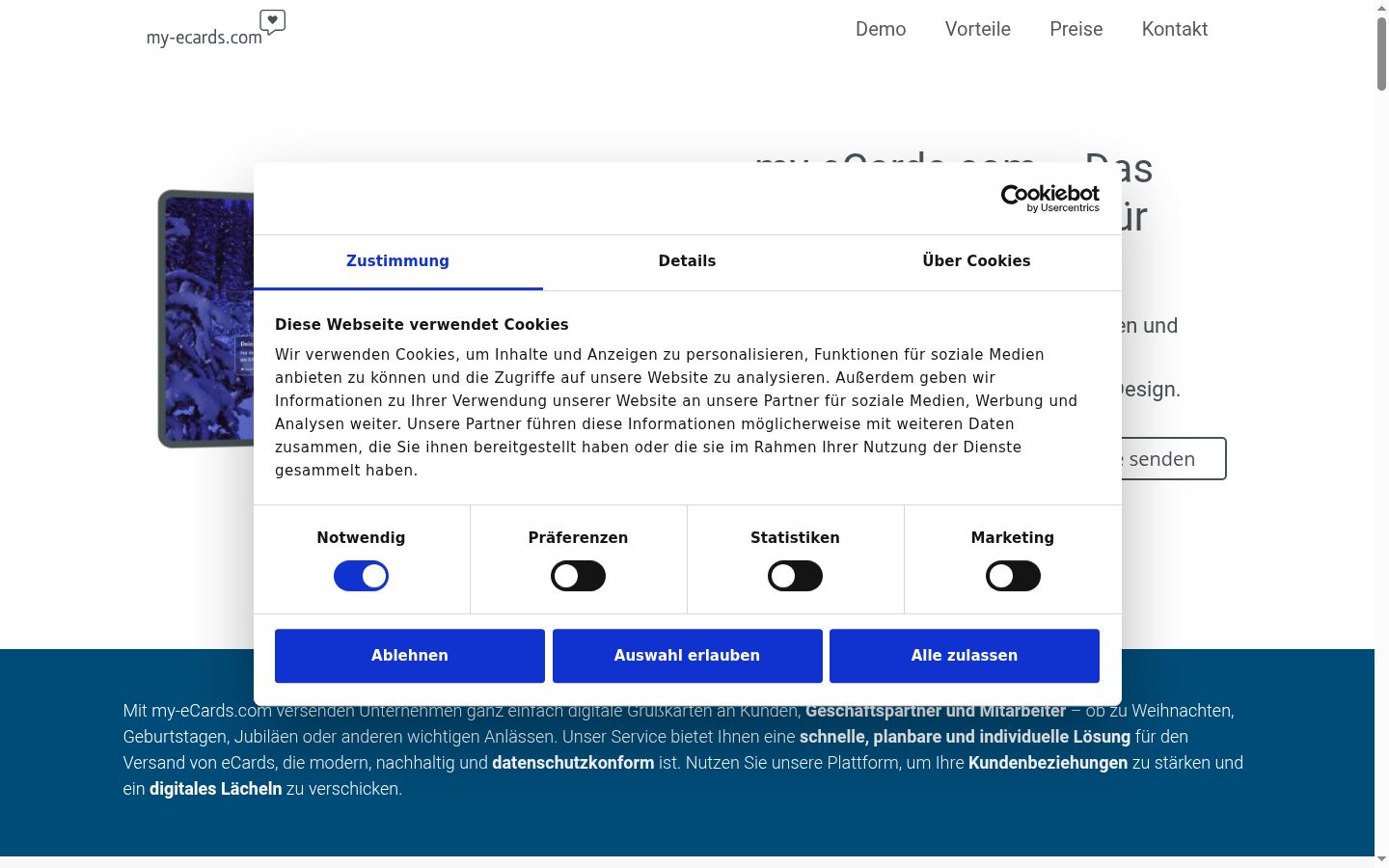Go to the Vorteile menu item
The image size is (1389, 868).
click(x=978, y=29)
